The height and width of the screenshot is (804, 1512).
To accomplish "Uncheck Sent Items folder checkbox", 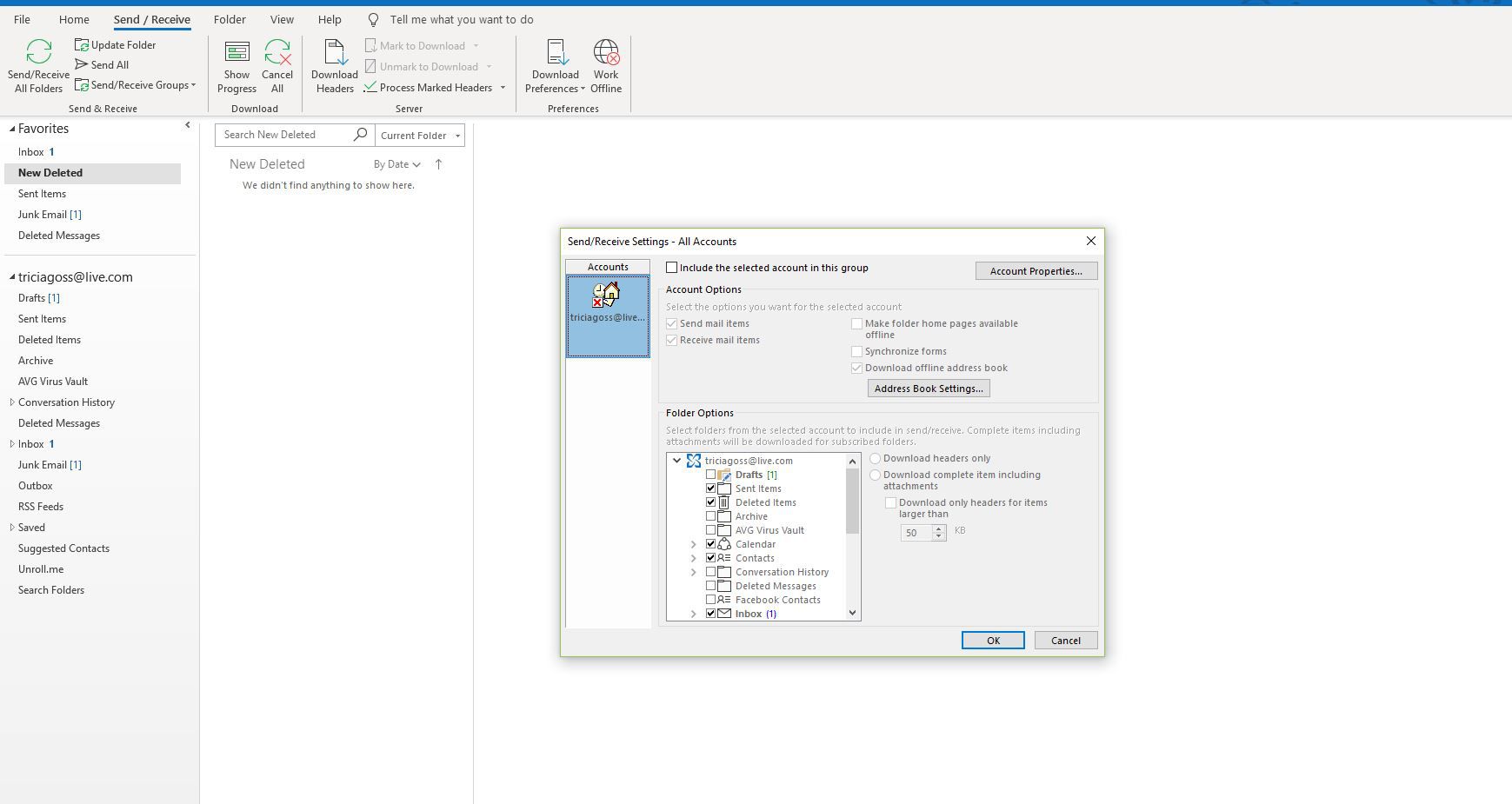I will pos(710,488).
